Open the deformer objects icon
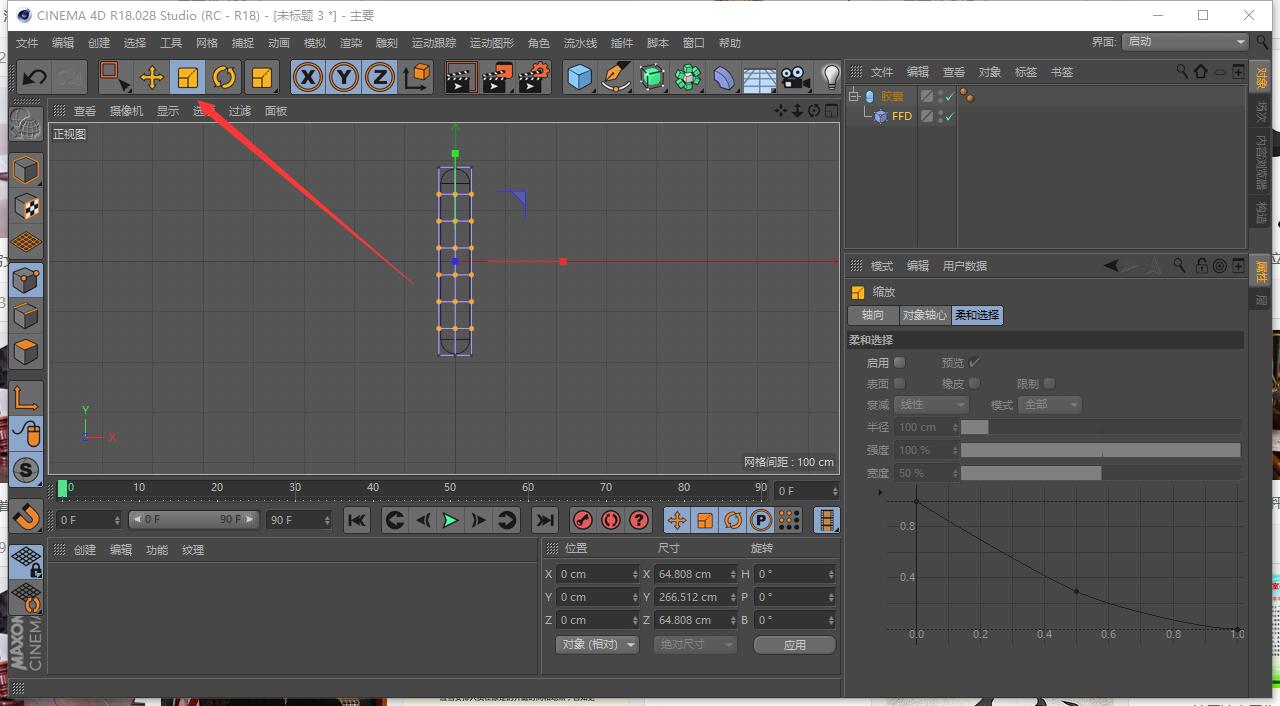Image resolution: width=1280 pixels, height=706 pixels. tap(724, 77)
